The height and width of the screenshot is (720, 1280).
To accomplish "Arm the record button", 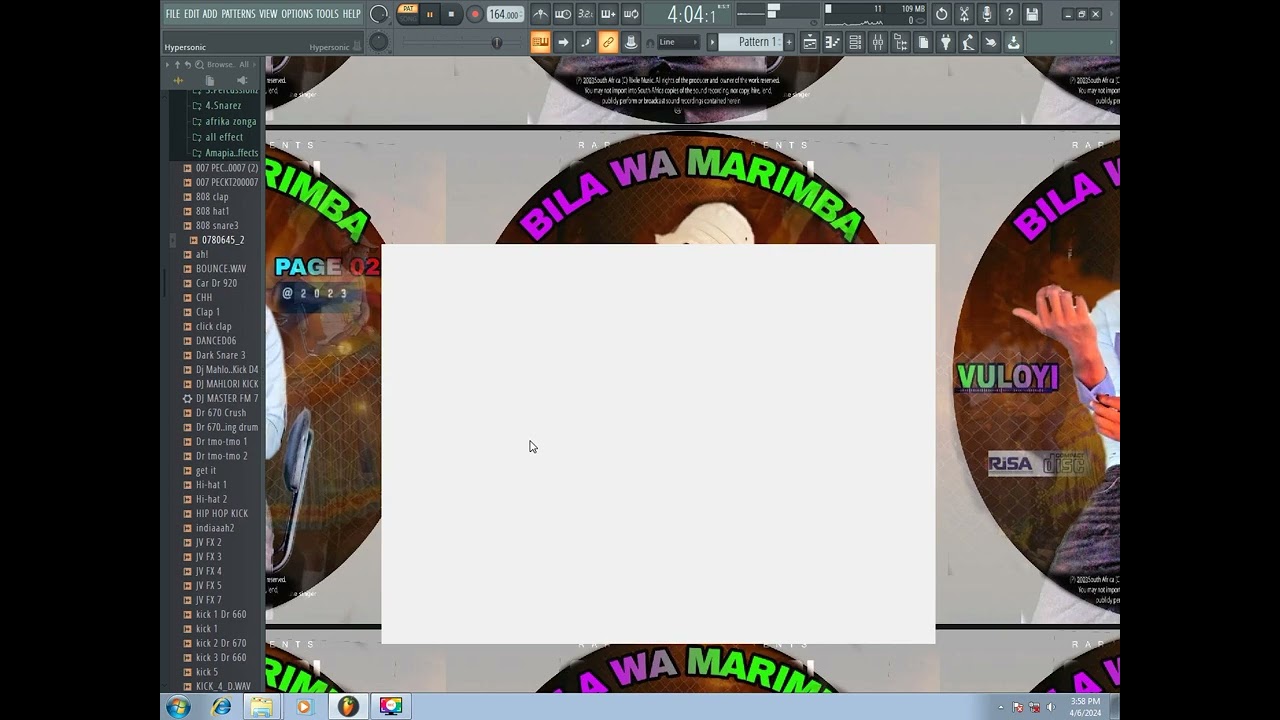I will point(474,14).
